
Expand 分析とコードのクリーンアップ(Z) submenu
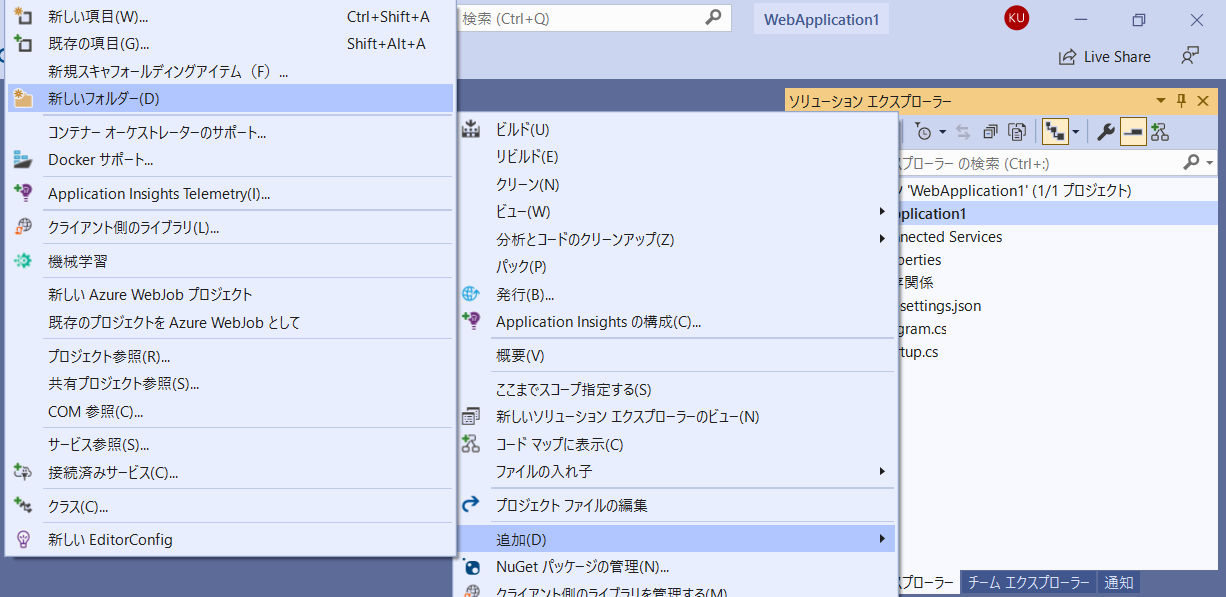pyautogui.click(x=677, y=239)
